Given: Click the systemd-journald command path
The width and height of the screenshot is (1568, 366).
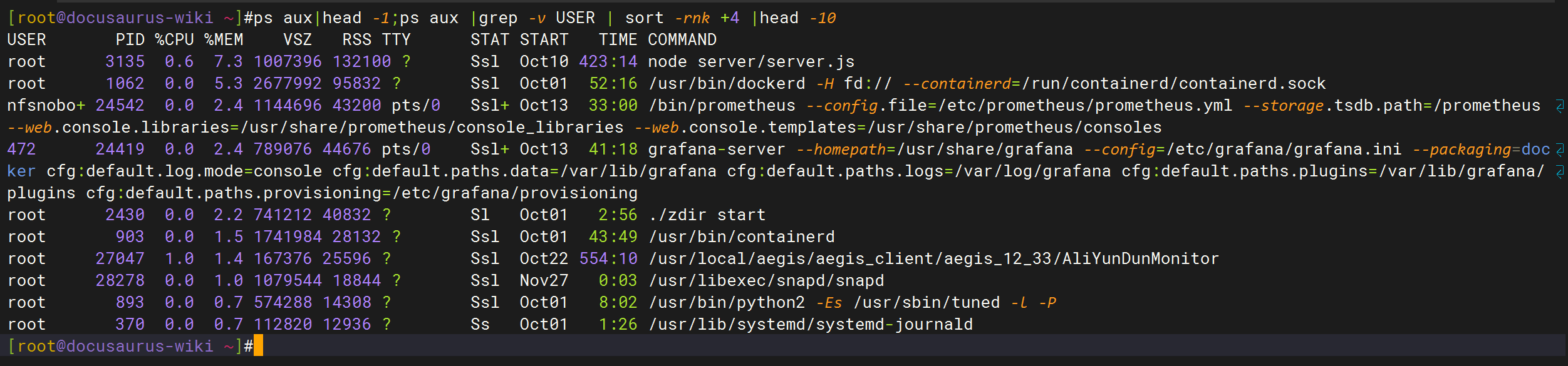Looking at the screenshot, I should pyautogui.click(x=811, y=325).
